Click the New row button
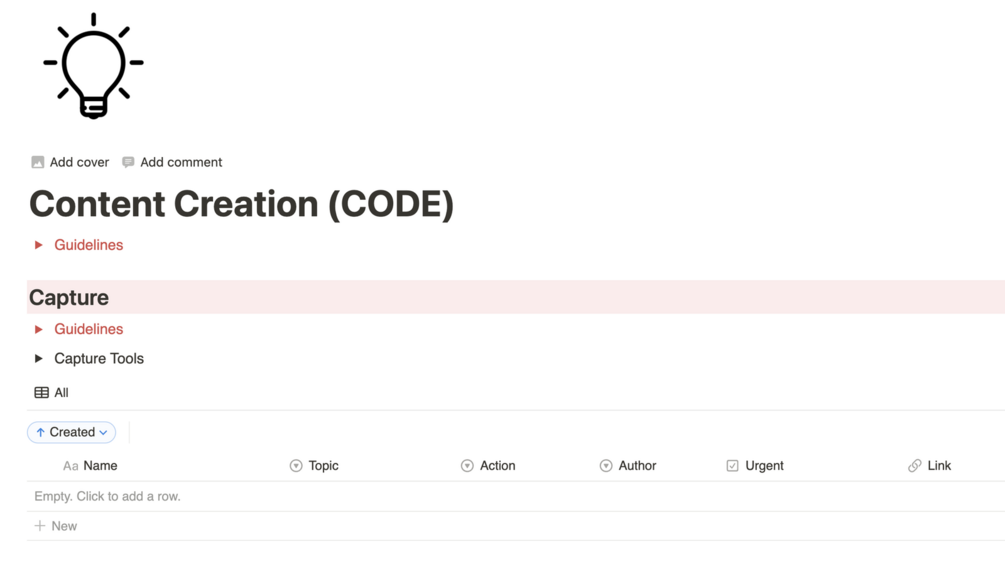The image size is (1005, 564). pyautogui.click(x=56, y=526)
